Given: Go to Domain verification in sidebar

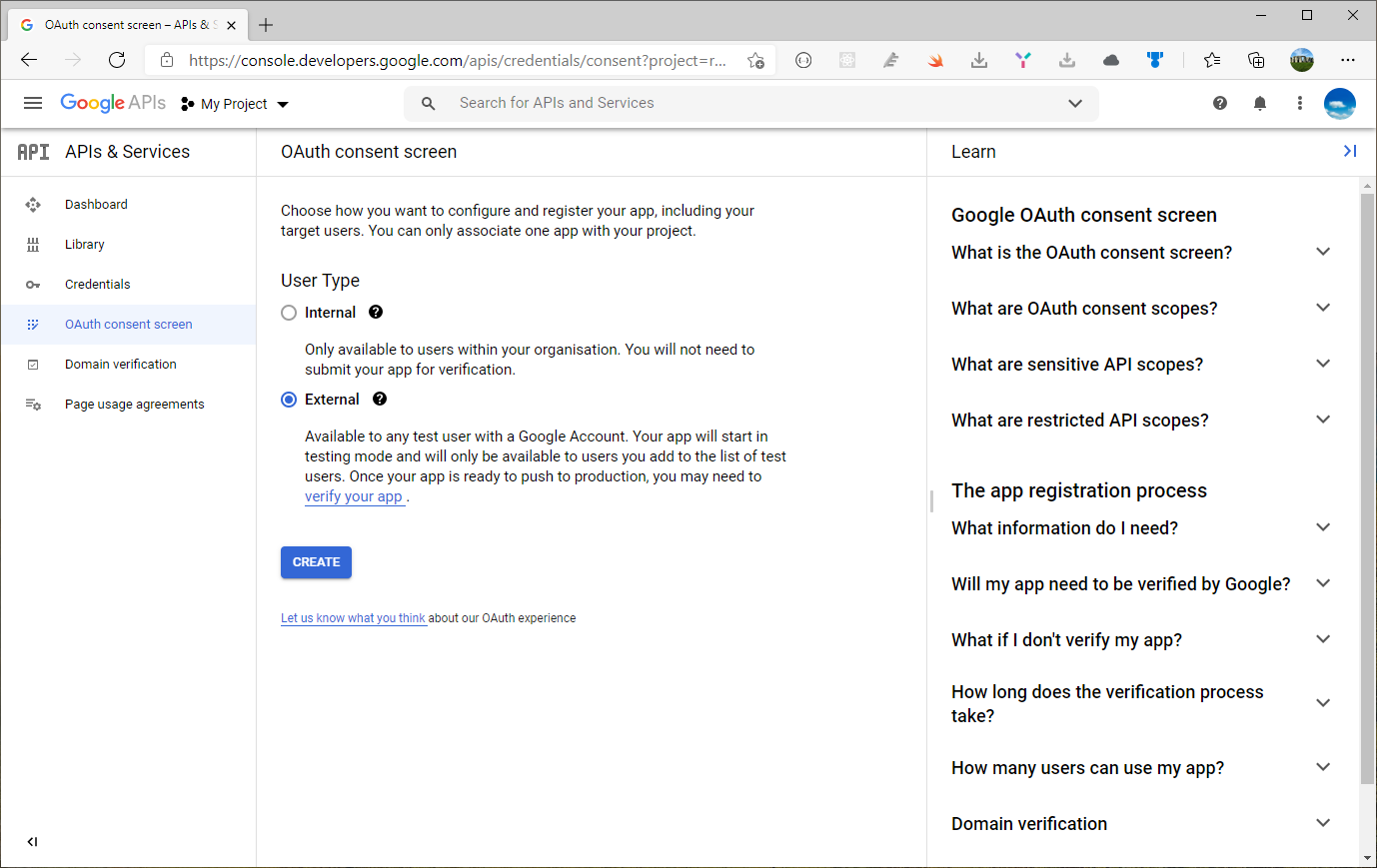Looking at the screenshot, I should [120, 365].
